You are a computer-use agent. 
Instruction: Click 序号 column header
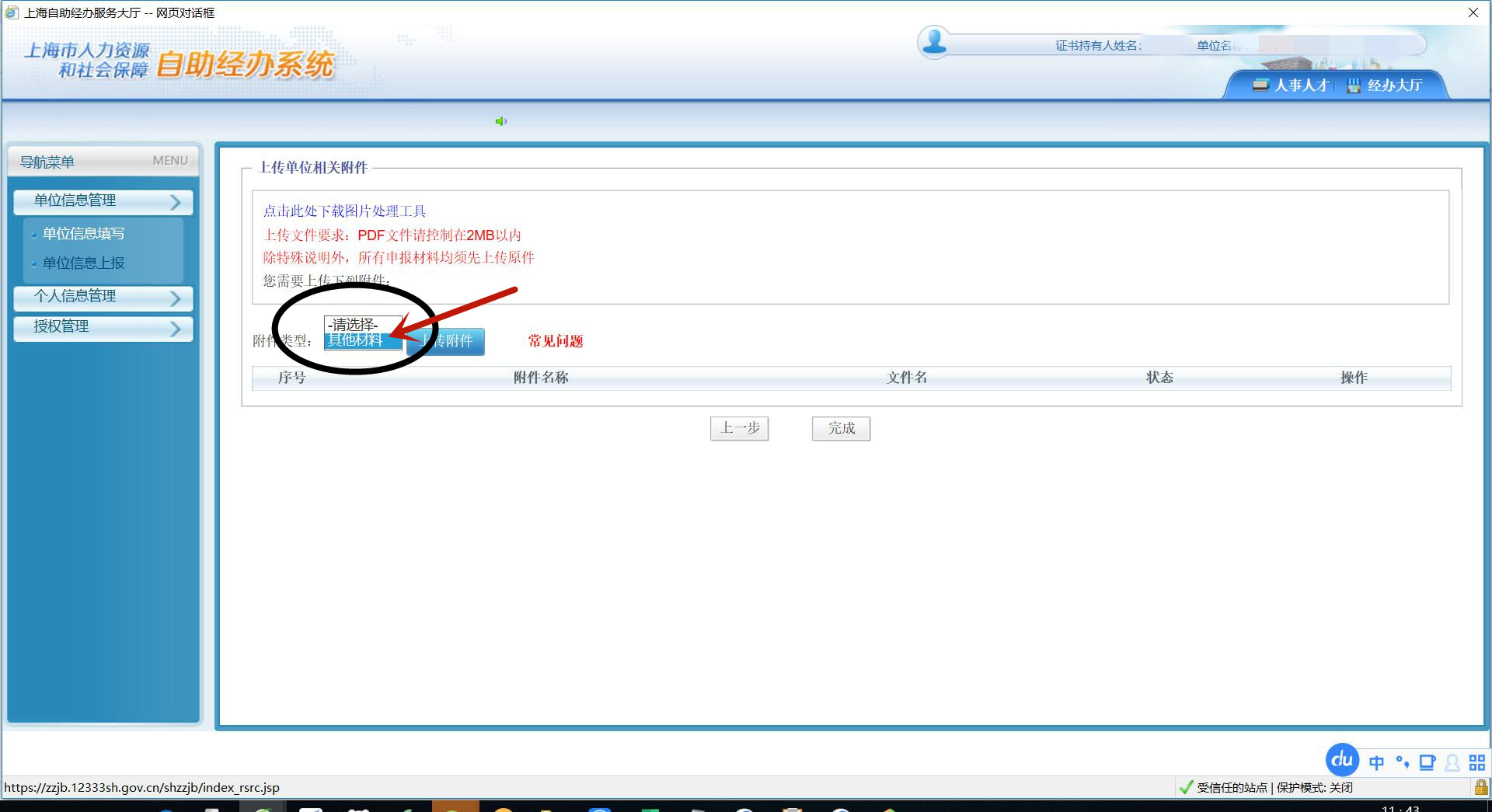(291, 378)
